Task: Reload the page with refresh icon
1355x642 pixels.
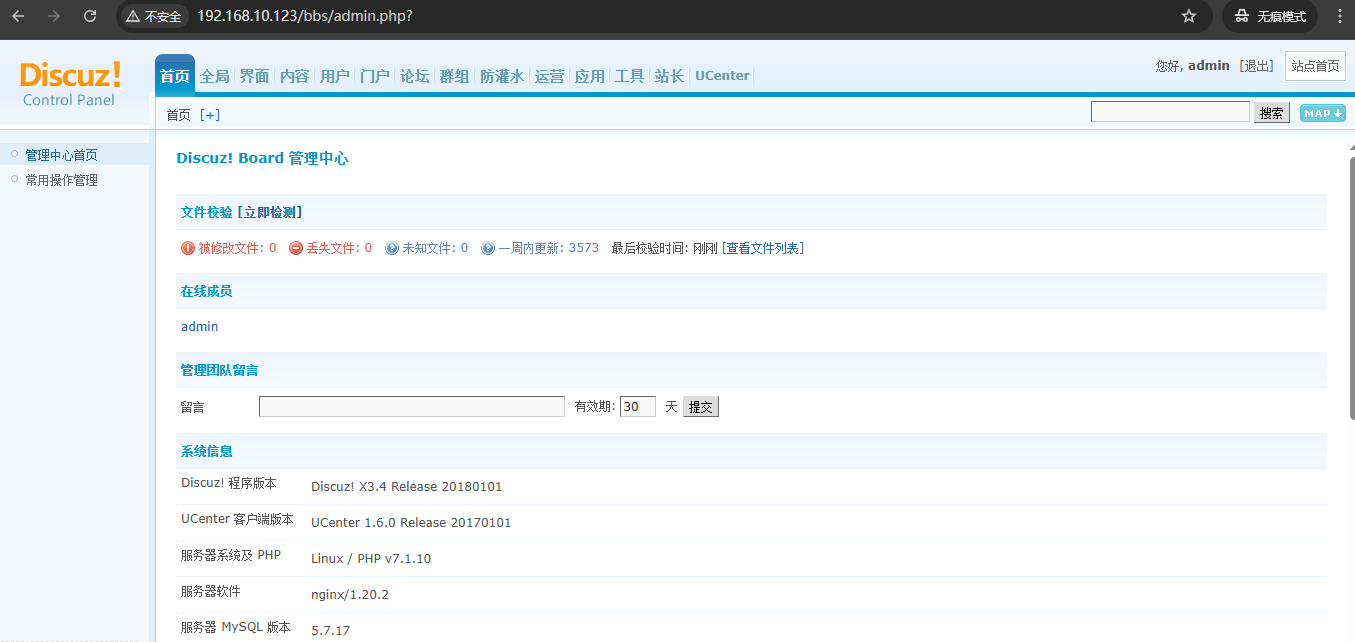Action: 90,16
